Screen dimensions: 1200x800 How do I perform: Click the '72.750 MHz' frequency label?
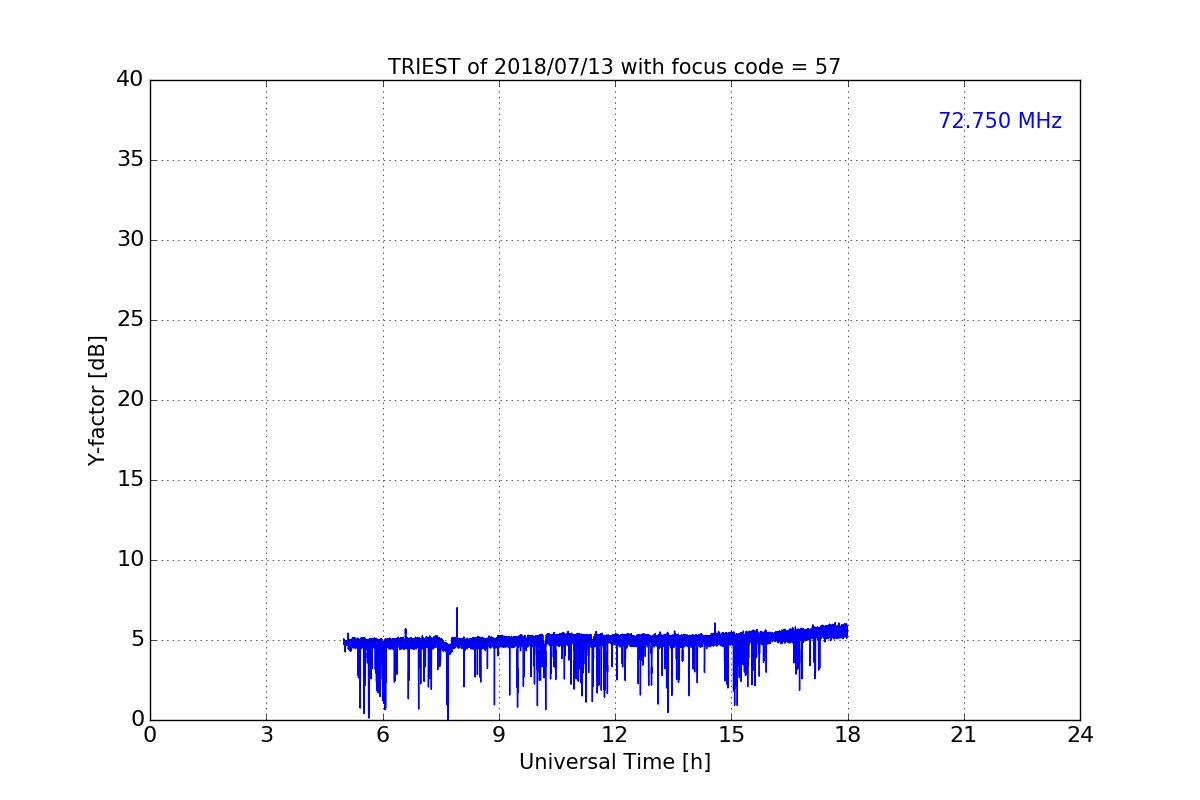[x=1000, y=121]
